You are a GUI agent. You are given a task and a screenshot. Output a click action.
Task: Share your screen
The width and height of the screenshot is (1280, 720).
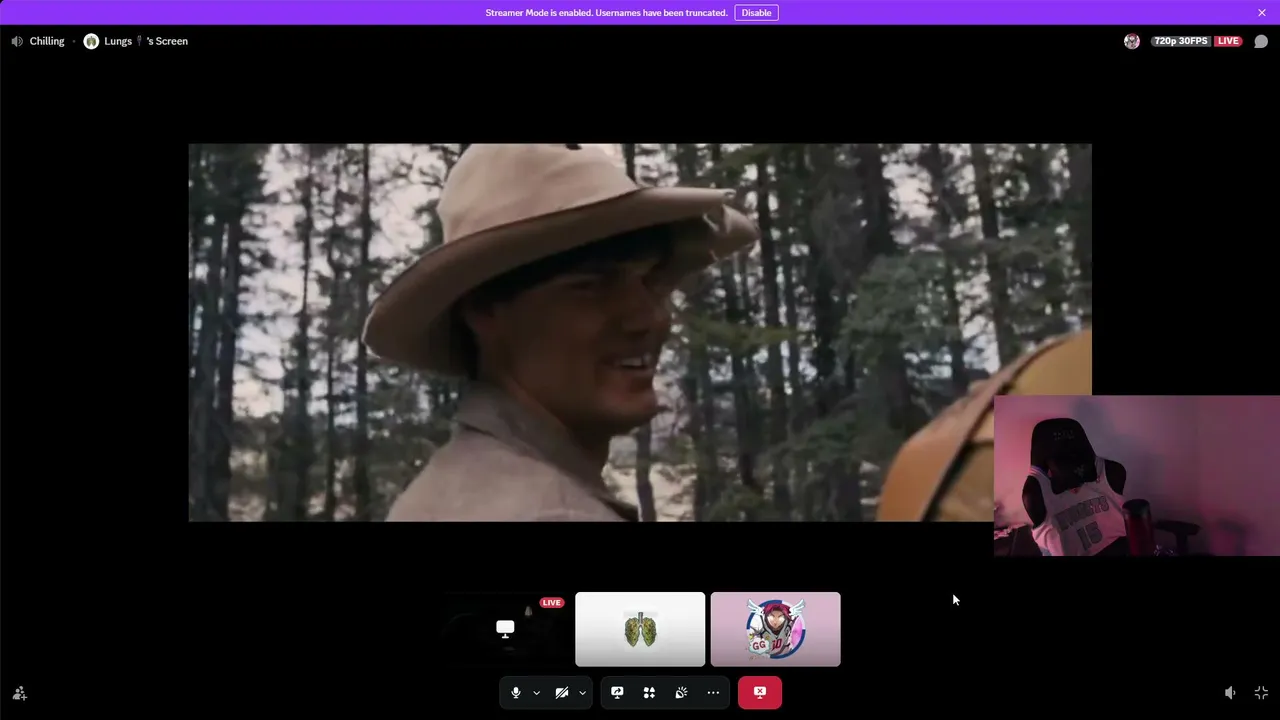coord(617,692)
